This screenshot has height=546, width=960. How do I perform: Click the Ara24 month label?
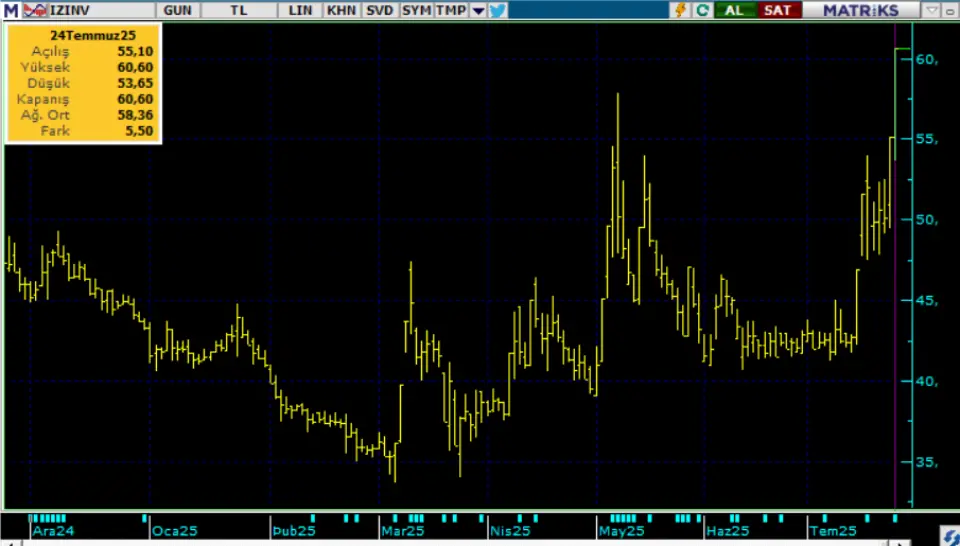53,531
